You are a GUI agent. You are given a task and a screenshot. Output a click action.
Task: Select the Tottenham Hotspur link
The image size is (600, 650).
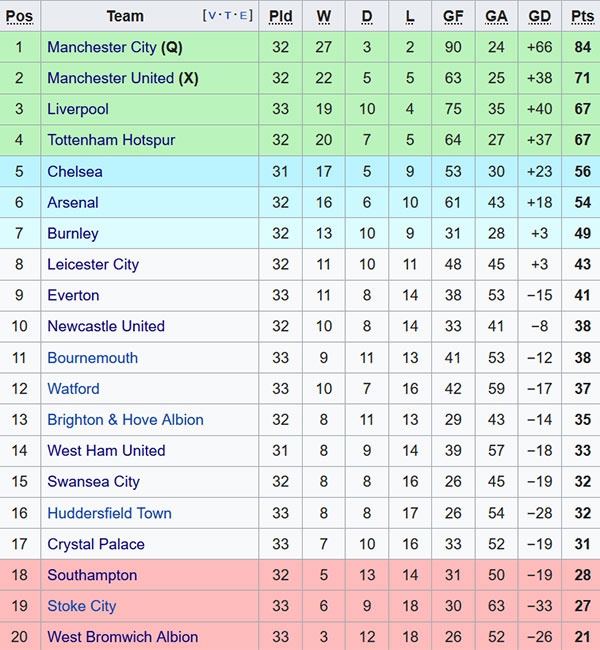click(111, 140)
